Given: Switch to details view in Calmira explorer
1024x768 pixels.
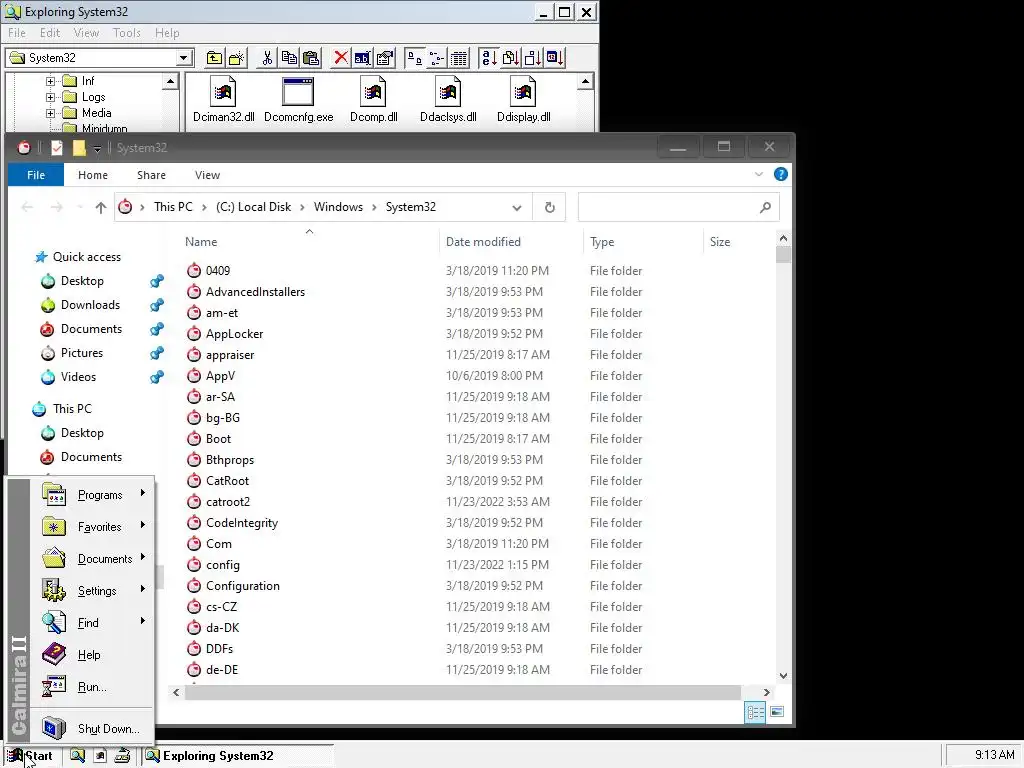Looking at the screenshot, I should click(x=459, y=58).
